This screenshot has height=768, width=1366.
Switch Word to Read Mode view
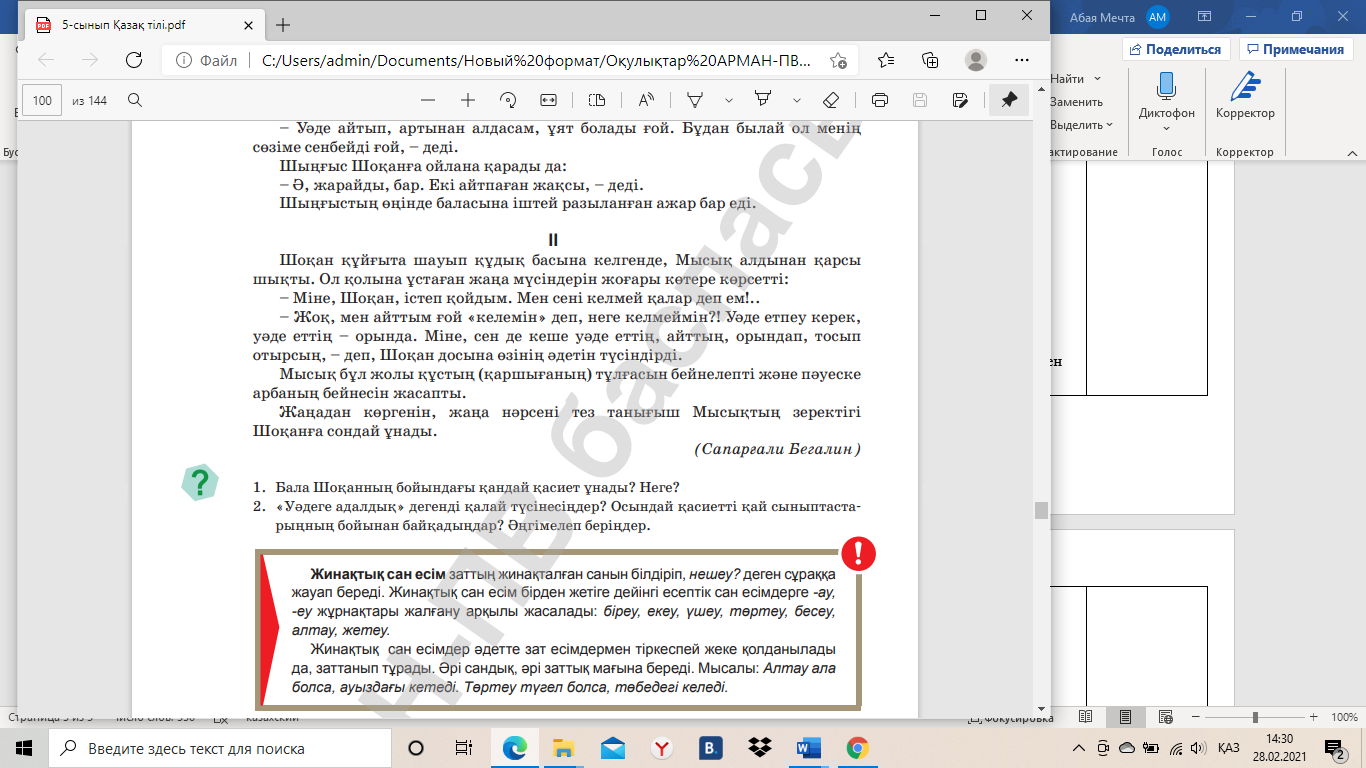(1086, 717)
